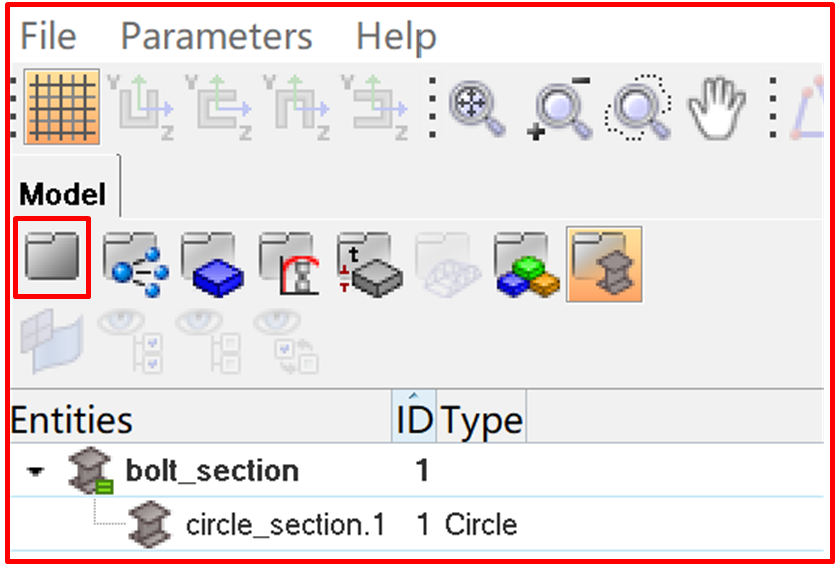Open the File menu
Viewport: 836px width, 566px height.
pyautogui.click(x=49, y=37)
